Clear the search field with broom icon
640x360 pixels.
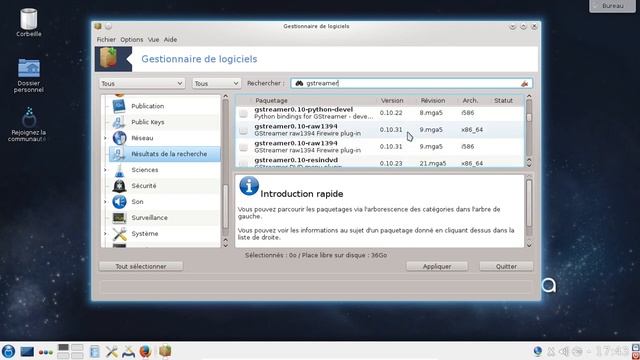[524, 84]
